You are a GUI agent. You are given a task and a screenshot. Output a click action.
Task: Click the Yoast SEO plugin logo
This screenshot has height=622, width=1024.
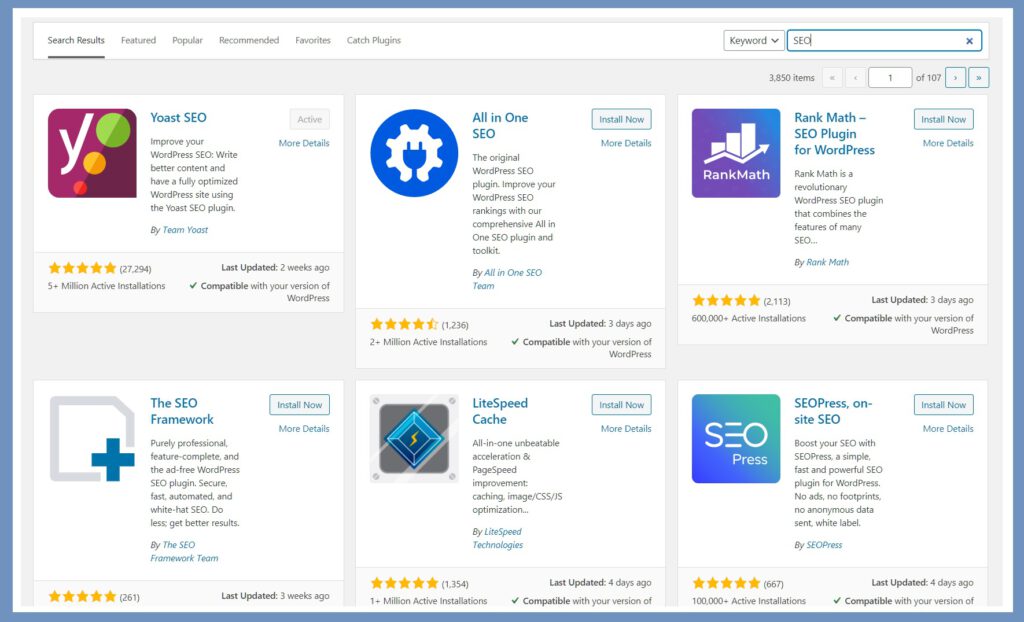92,153
